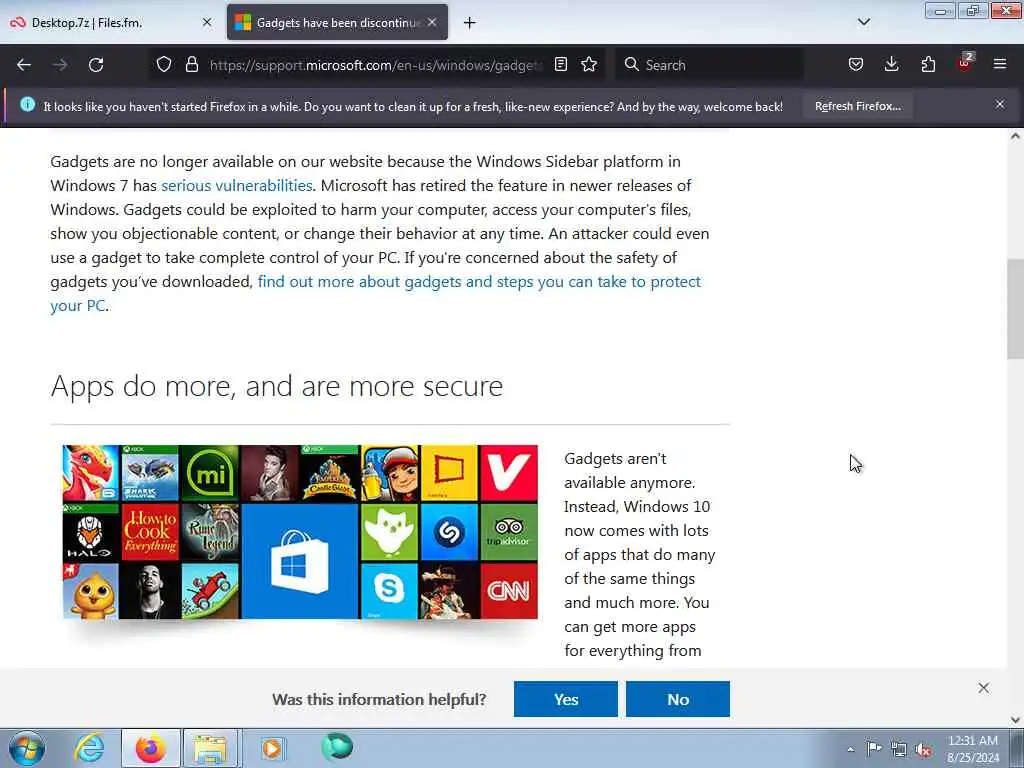Viewport: 1024px width, 768px height.
Task: Click the URL address field
Action: point(376,65)
